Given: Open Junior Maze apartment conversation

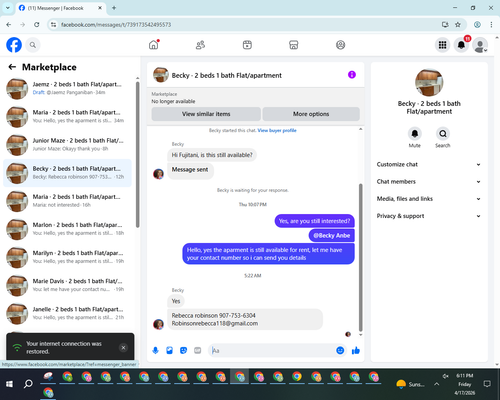Looking at the screenshot, I should [x=67, y=145].
